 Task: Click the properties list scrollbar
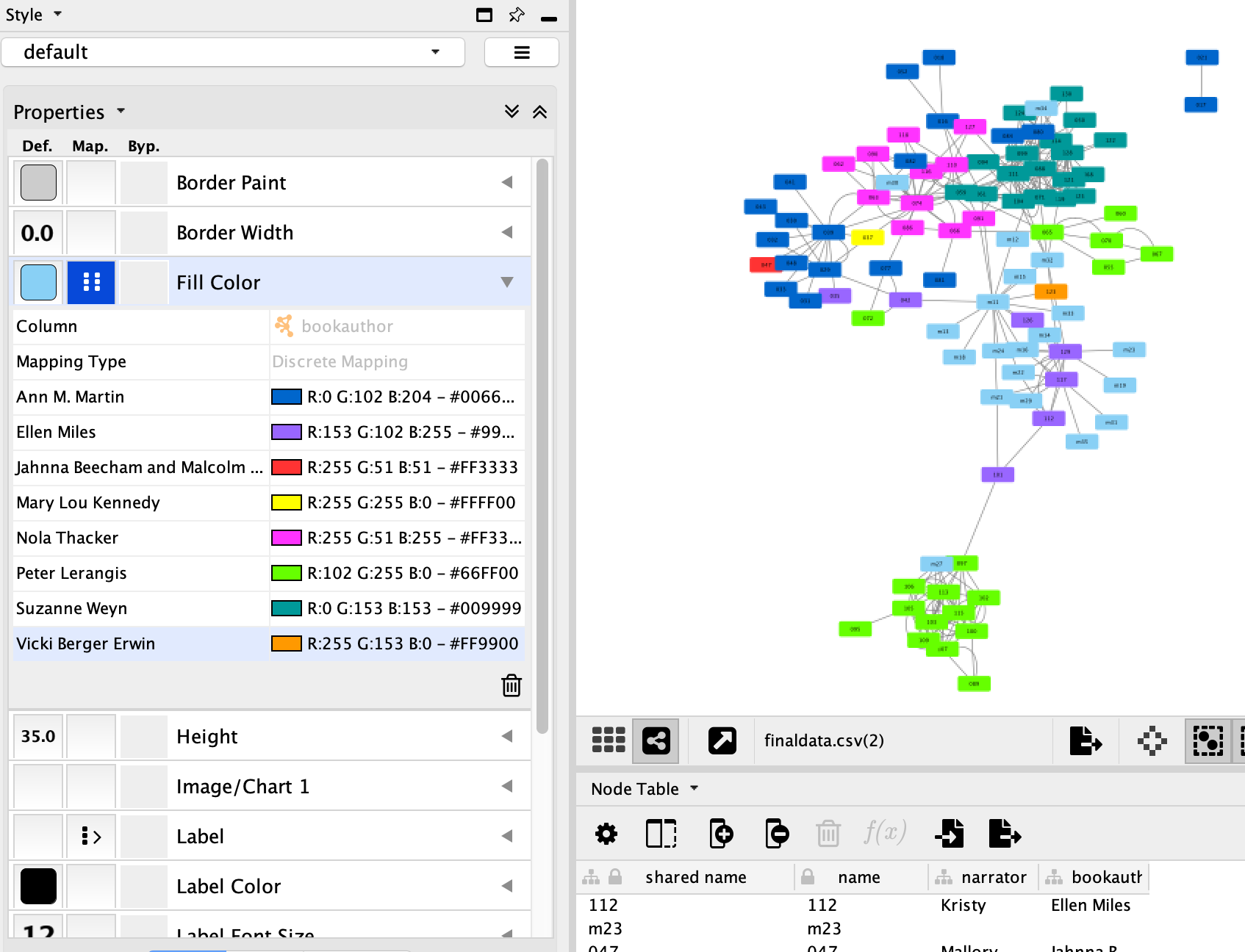542,447
